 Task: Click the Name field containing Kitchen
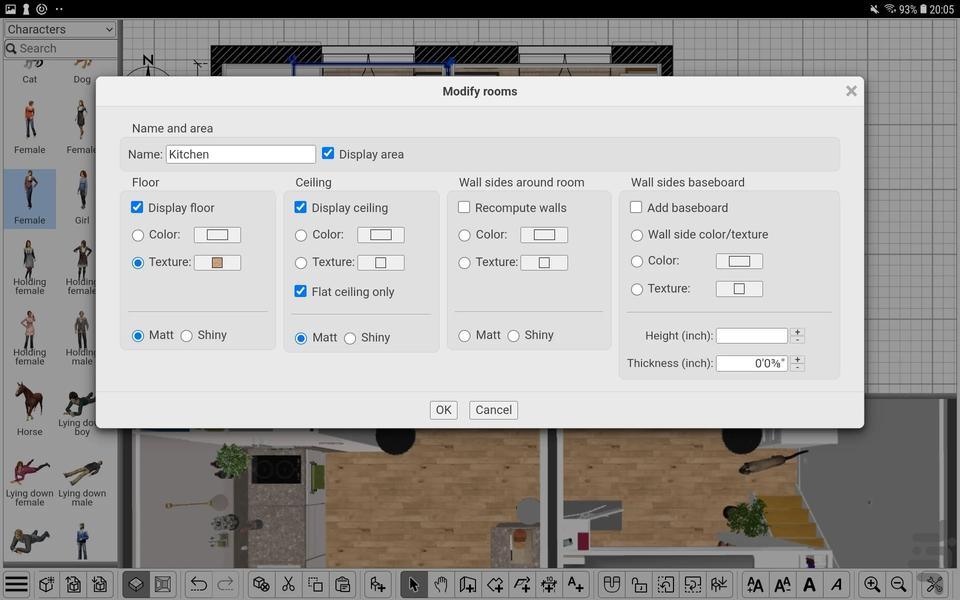click(x=240, y=154)
